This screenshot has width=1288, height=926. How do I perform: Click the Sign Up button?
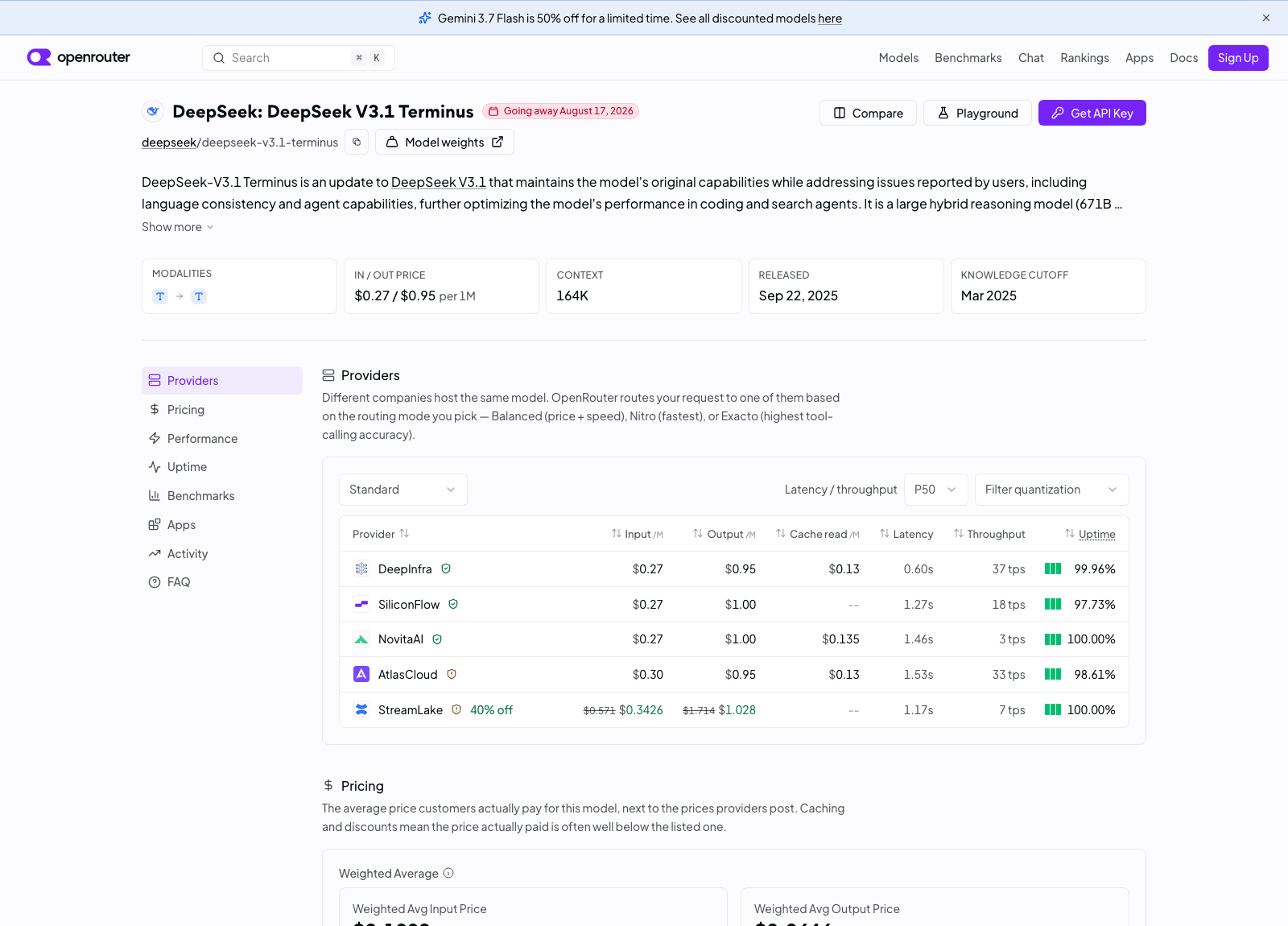click(x=1238, y=58)
